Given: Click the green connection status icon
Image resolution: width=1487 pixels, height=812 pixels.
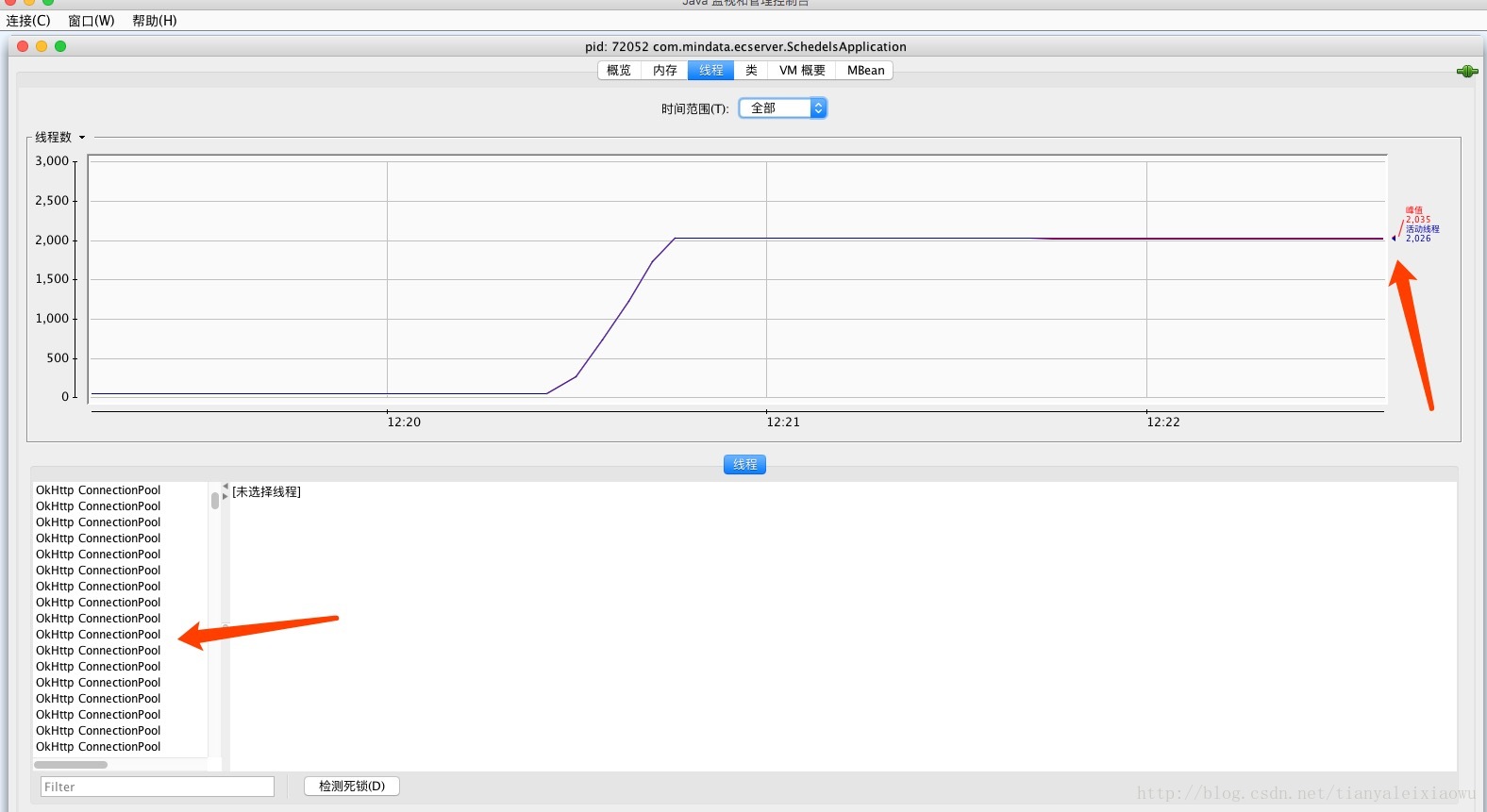Looking at the screenshot, I should pos(1466,72).
